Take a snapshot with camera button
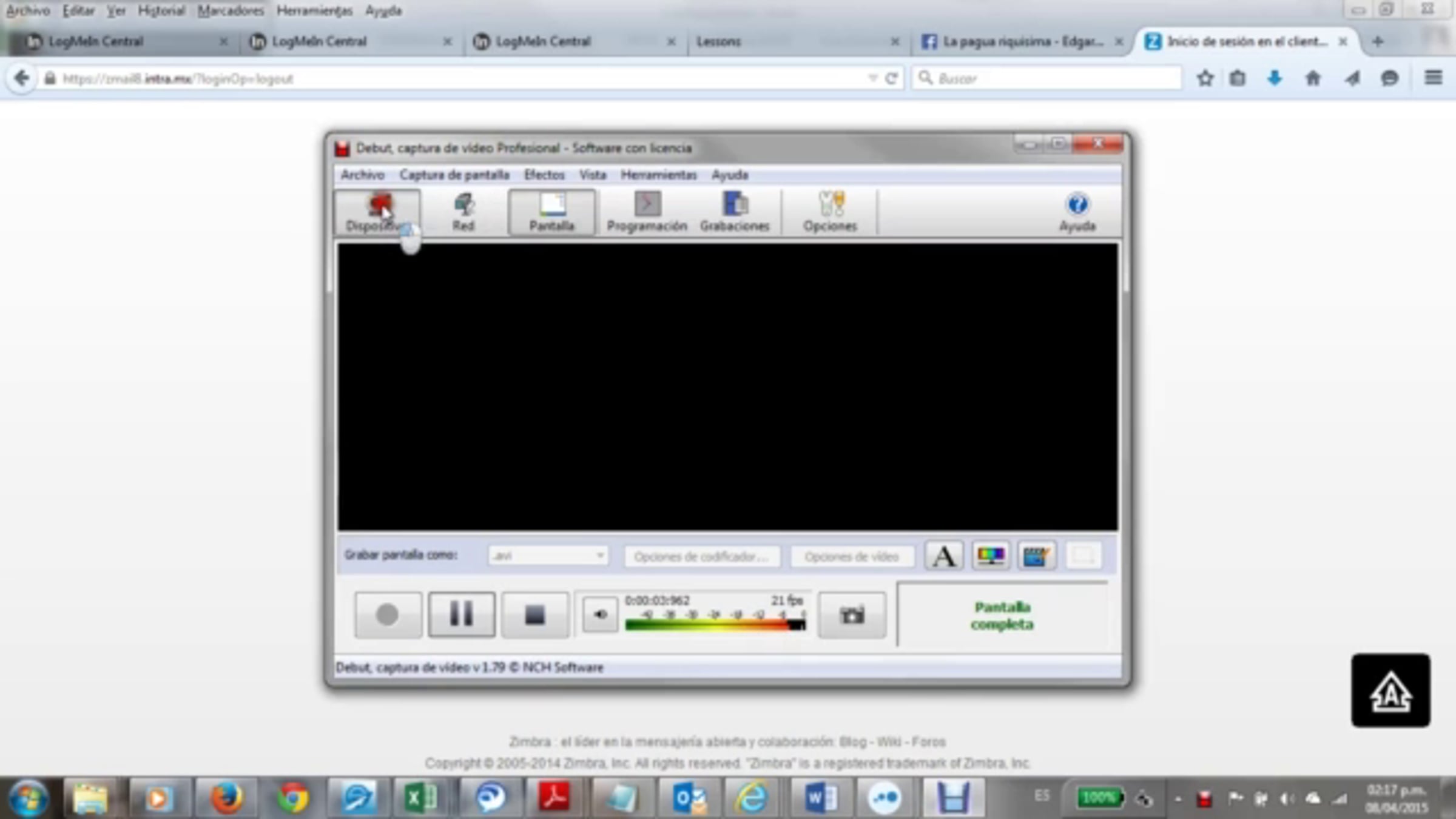 (x=852, y=615)
